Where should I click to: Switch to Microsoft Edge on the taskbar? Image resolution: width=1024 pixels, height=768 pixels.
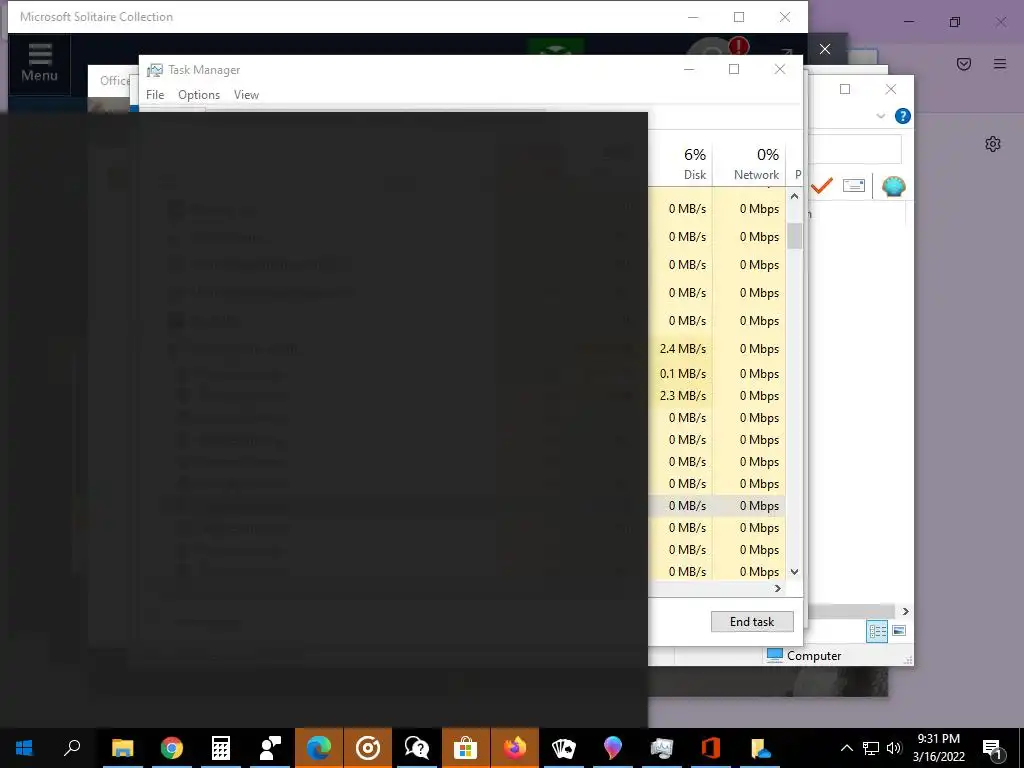pos(319,748)
